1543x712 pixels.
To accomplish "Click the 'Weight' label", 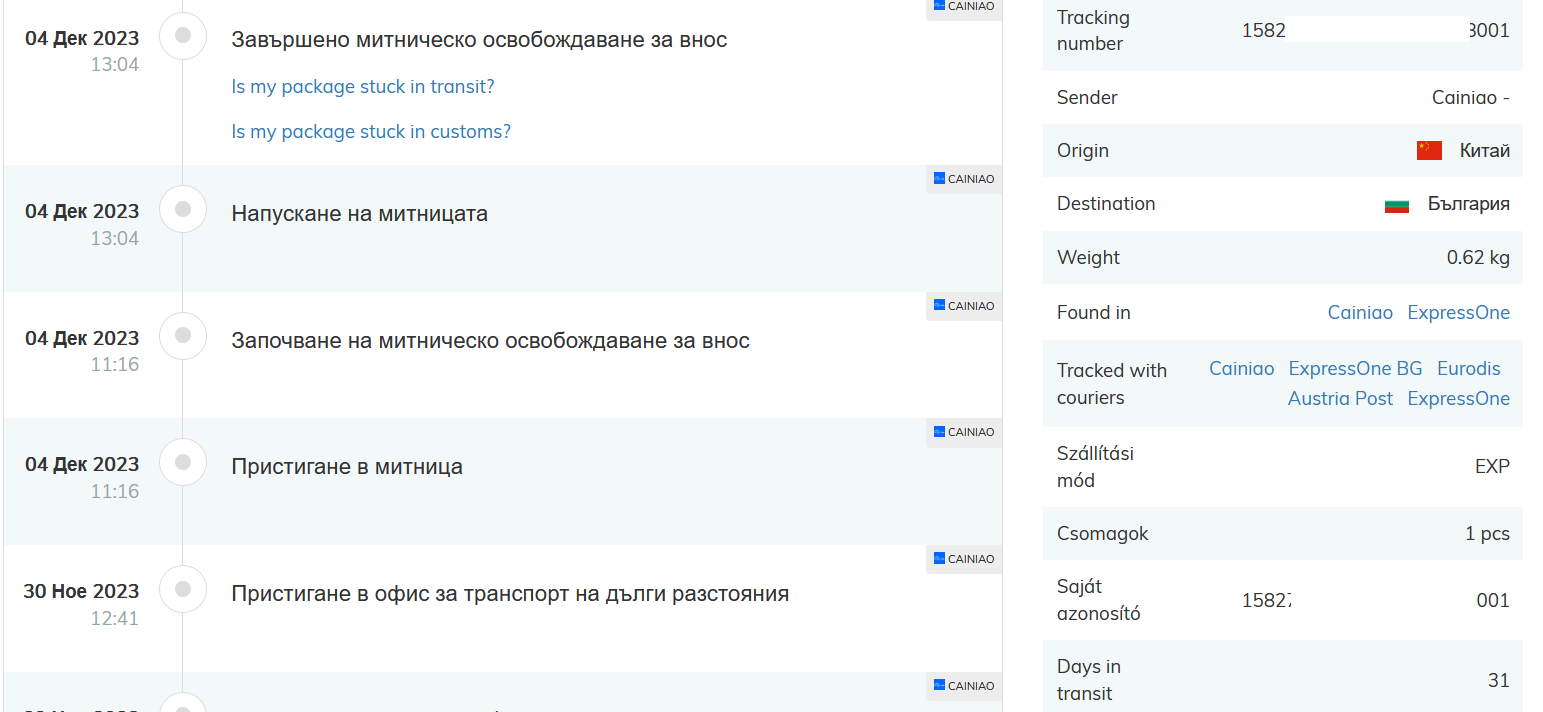I will pos(1088,258).
